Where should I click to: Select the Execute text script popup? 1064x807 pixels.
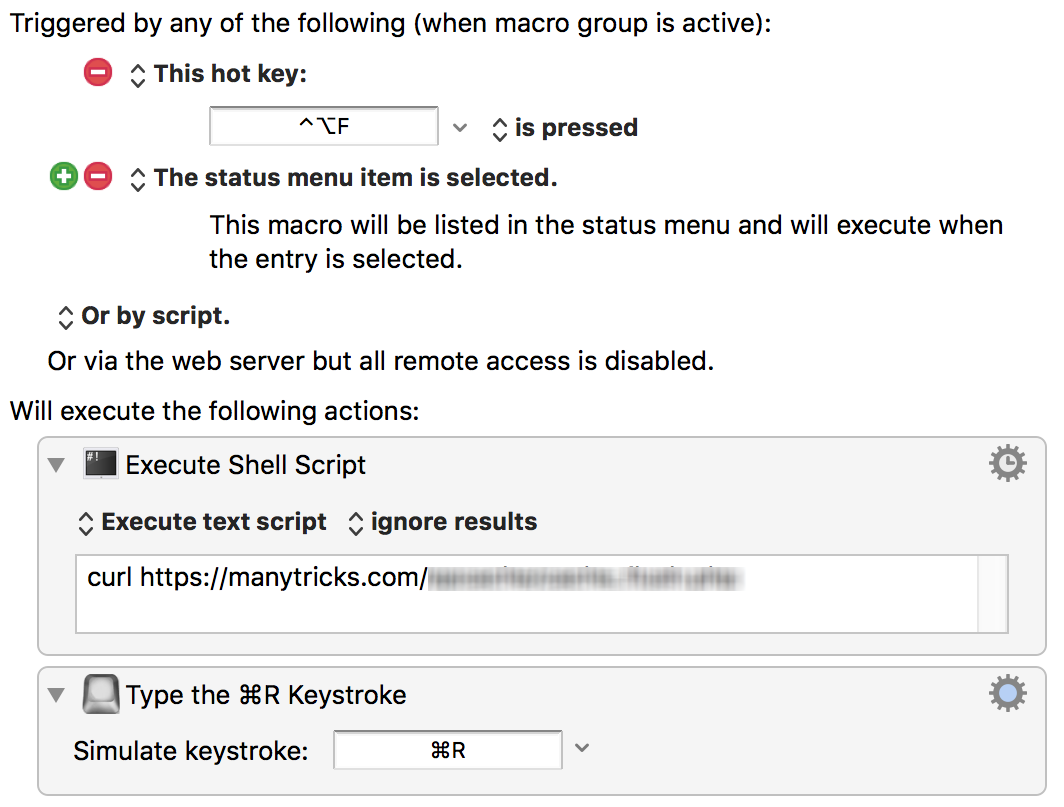[202, 522]
